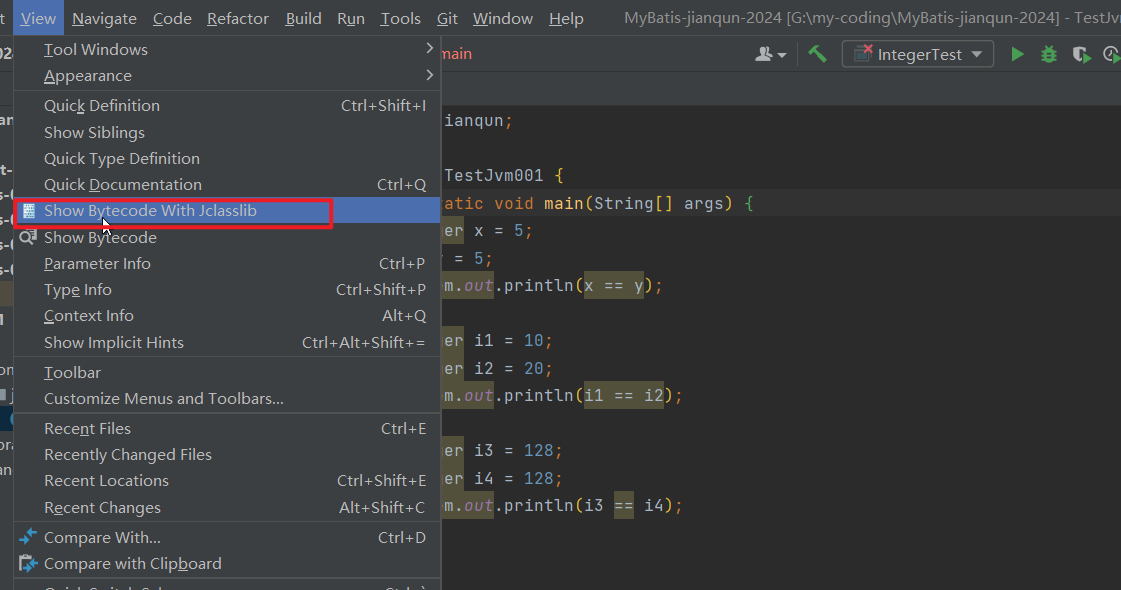This screenshot has height=590, width=1121.
Task: Click the i2 = 20 code line
Action: pos(498,368)
